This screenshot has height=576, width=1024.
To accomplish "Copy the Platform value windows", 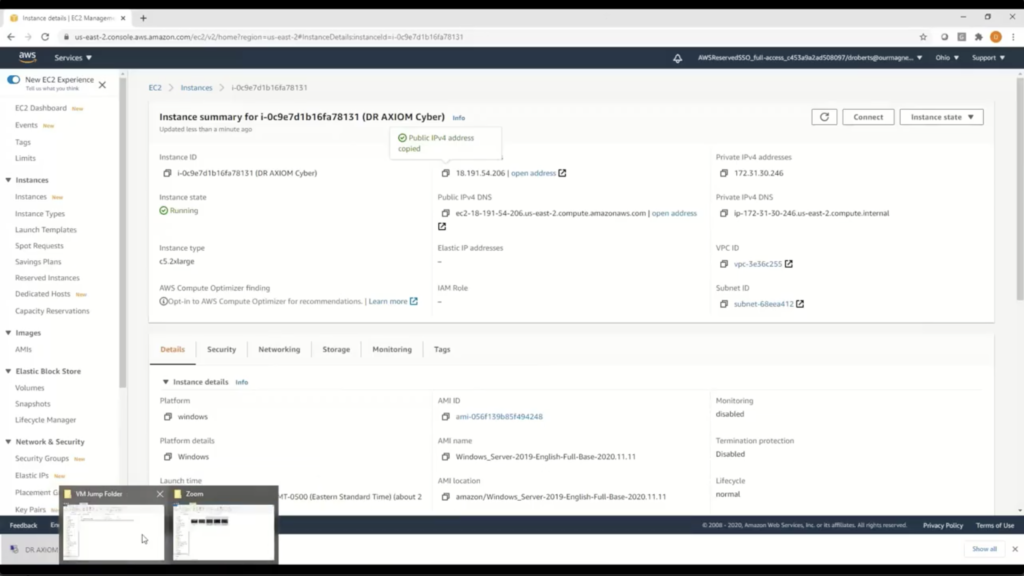I will [x=168, y=417].
